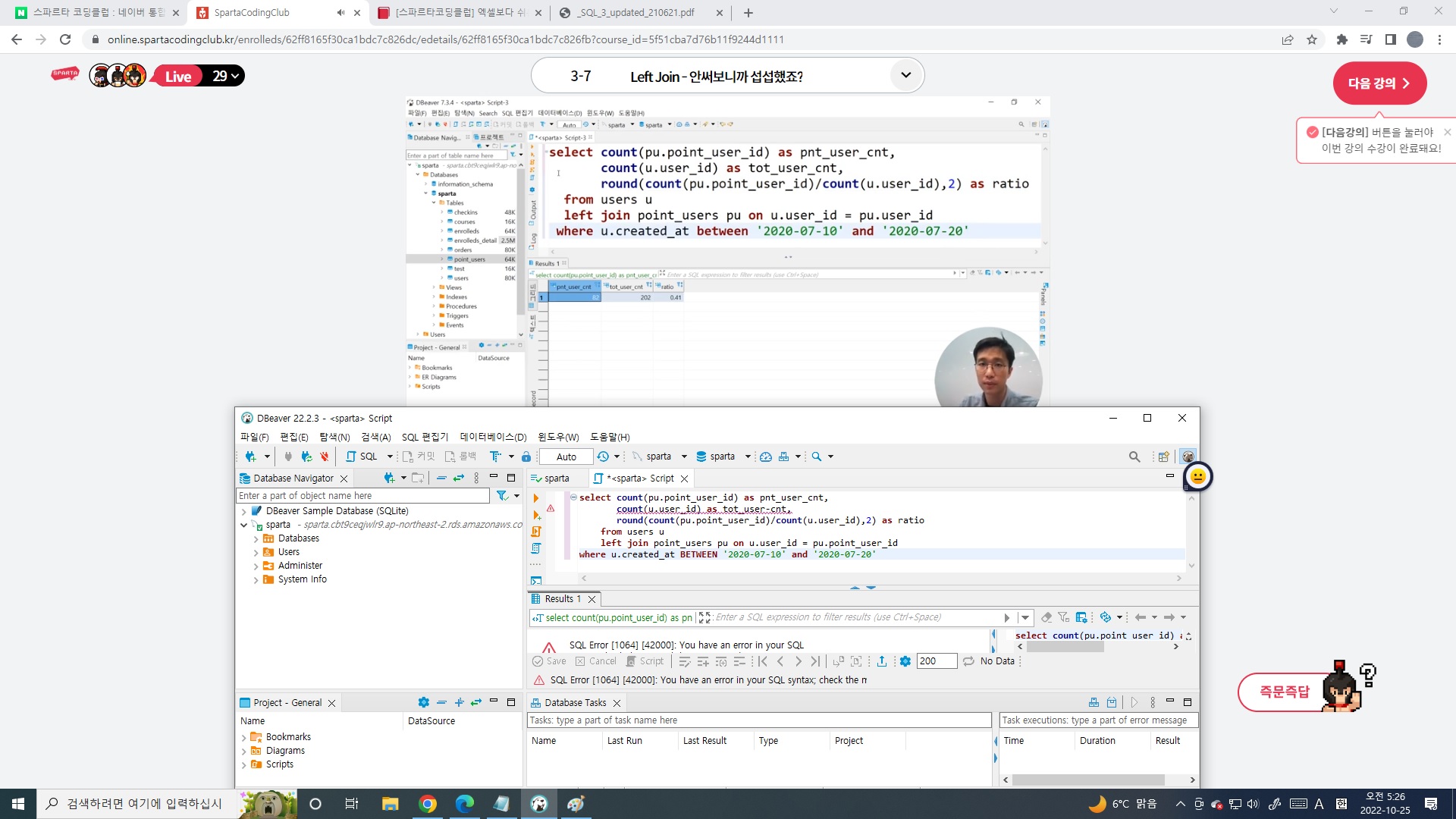Image resolution: width=1456 pixels, height=819 pixels.
Task: Open the SQL 편집기 menu
Action: click(x=425, y=438)
